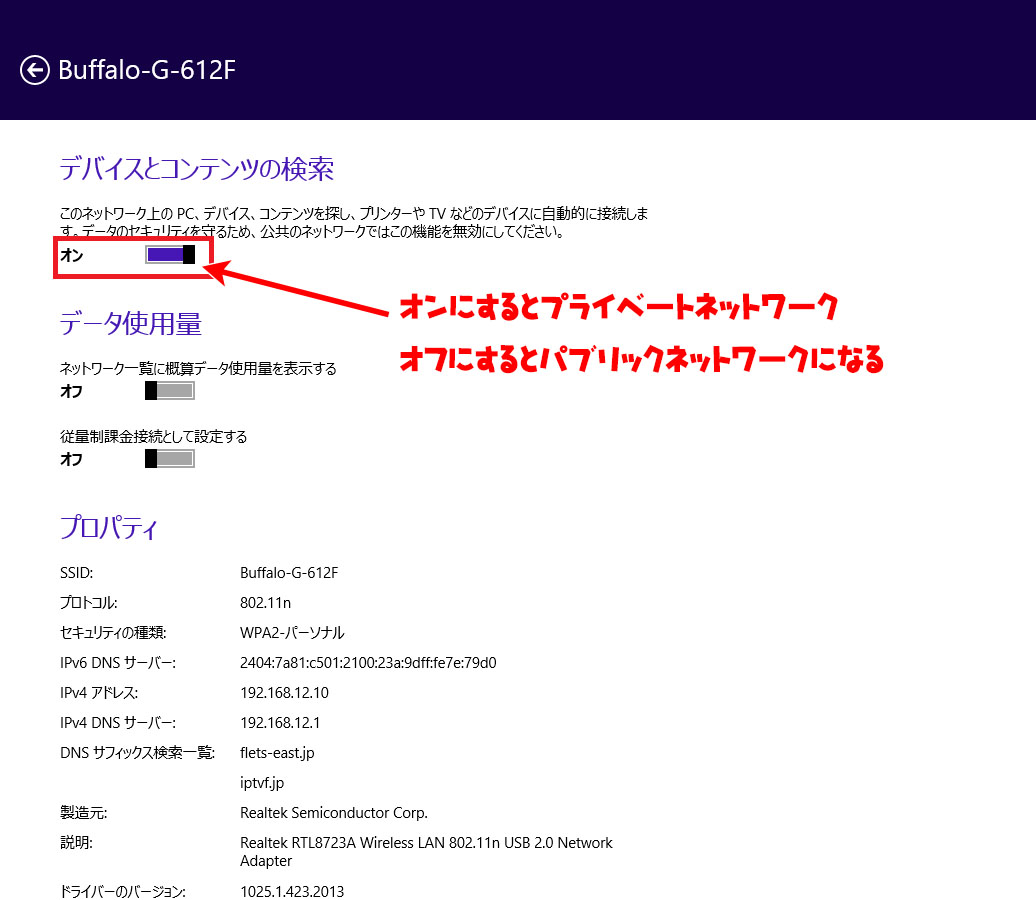Screen dimensions: 1036x900
Task: Select DNS suffix flets-east.jp
Action: (278, 753)
